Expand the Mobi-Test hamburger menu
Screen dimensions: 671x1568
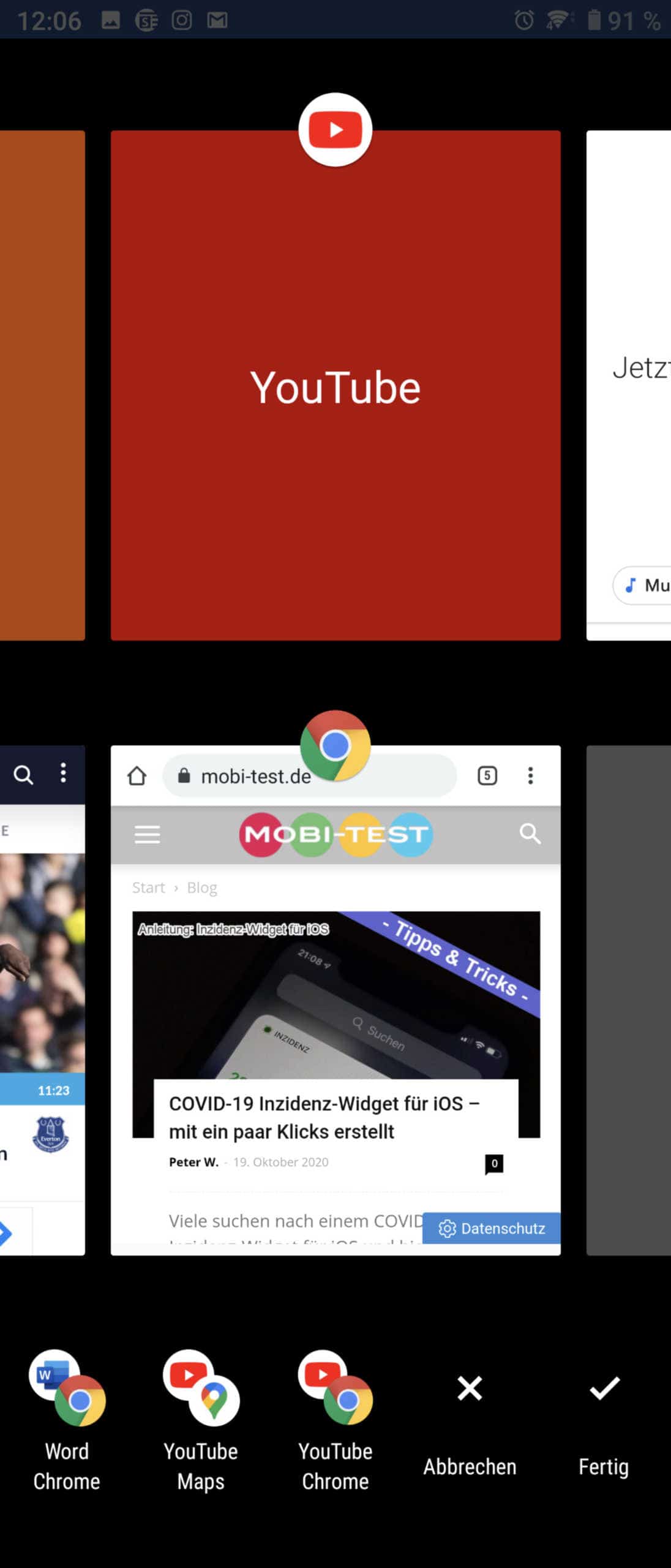[x=147, y=834]
